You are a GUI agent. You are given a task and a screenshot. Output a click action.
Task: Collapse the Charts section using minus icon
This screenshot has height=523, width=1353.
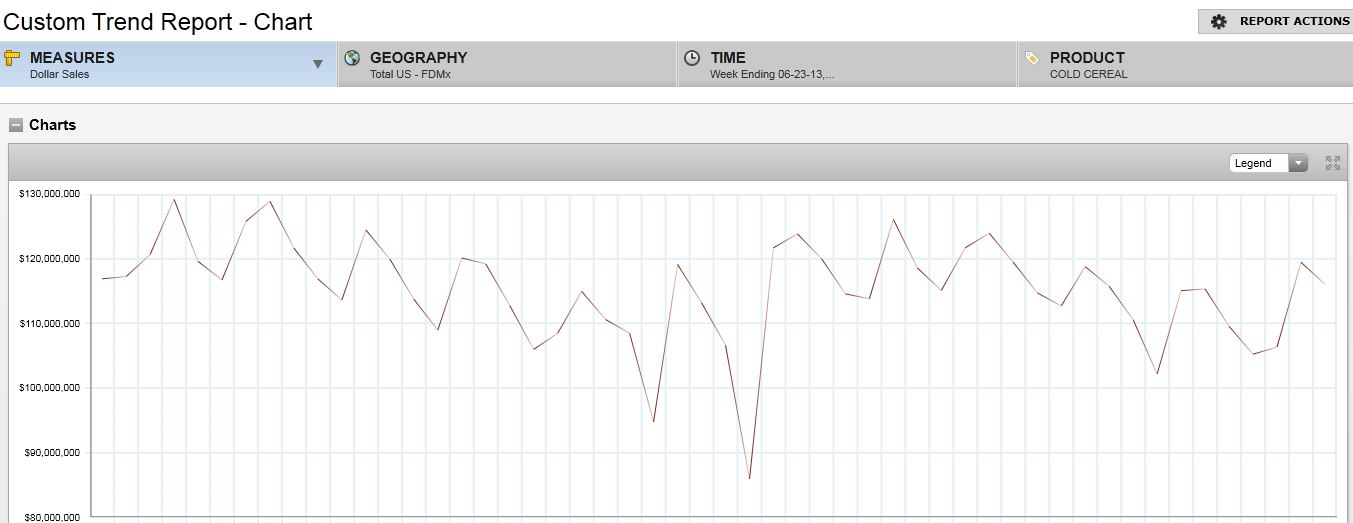tap(16, 125)
